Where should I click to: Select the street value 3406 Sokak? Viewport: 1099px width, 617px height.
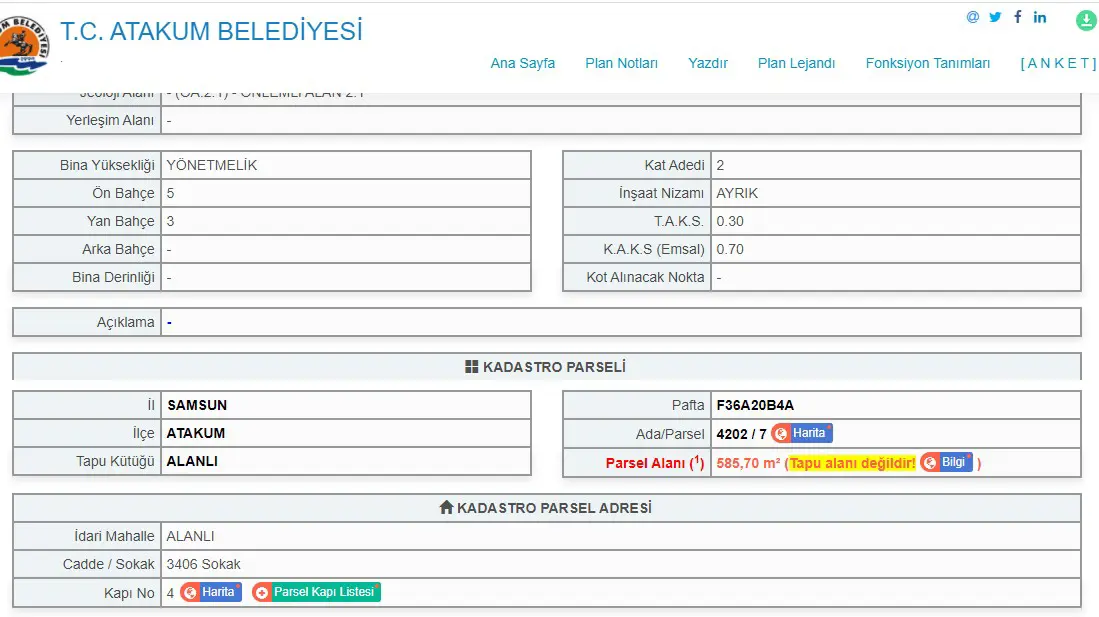(x=203, y=564)
